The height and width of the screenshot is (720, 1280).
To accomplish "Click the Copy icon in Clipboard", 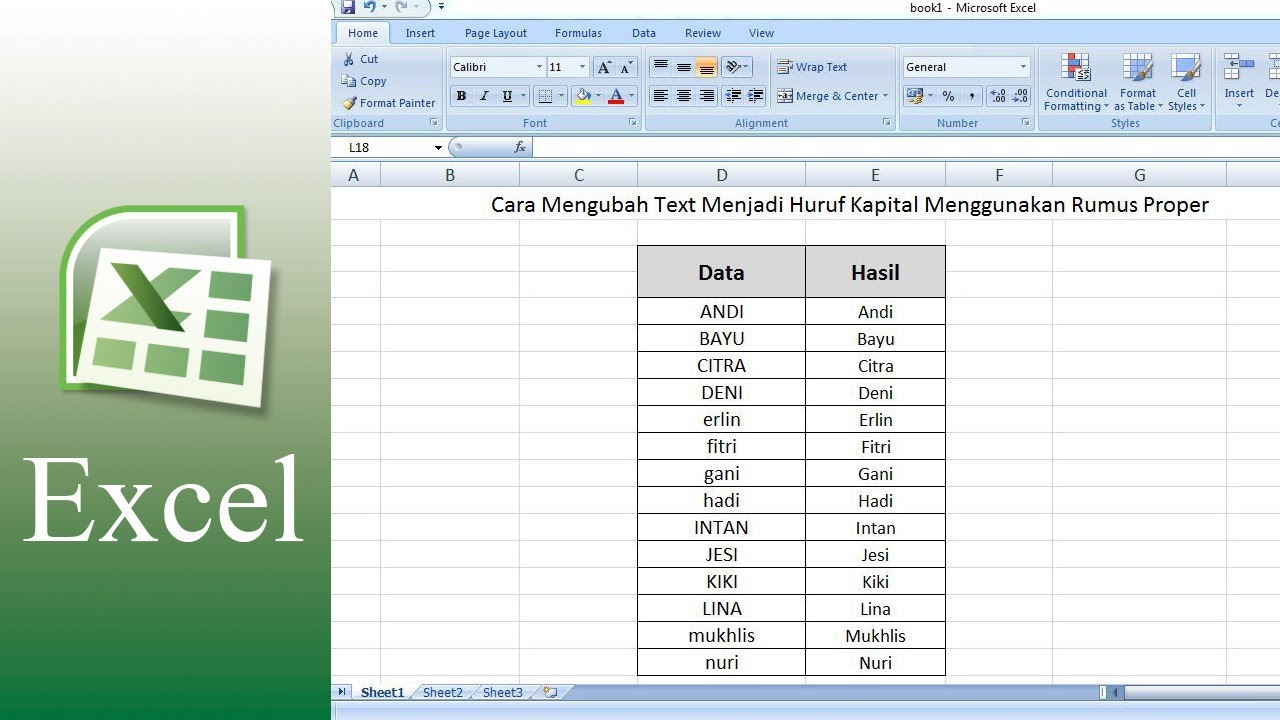I will pos(349,81).
